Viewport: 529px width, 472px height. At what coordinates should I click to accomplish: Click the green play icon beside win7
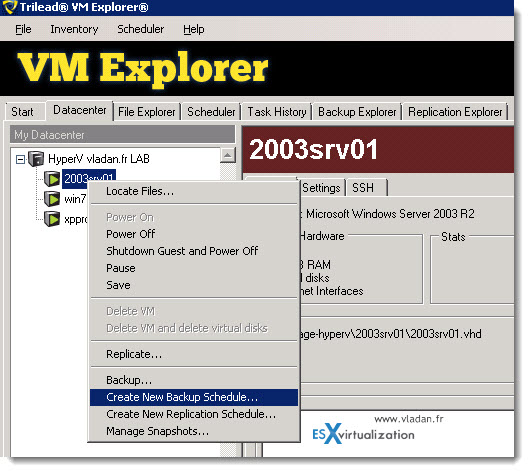pos(52,198)
